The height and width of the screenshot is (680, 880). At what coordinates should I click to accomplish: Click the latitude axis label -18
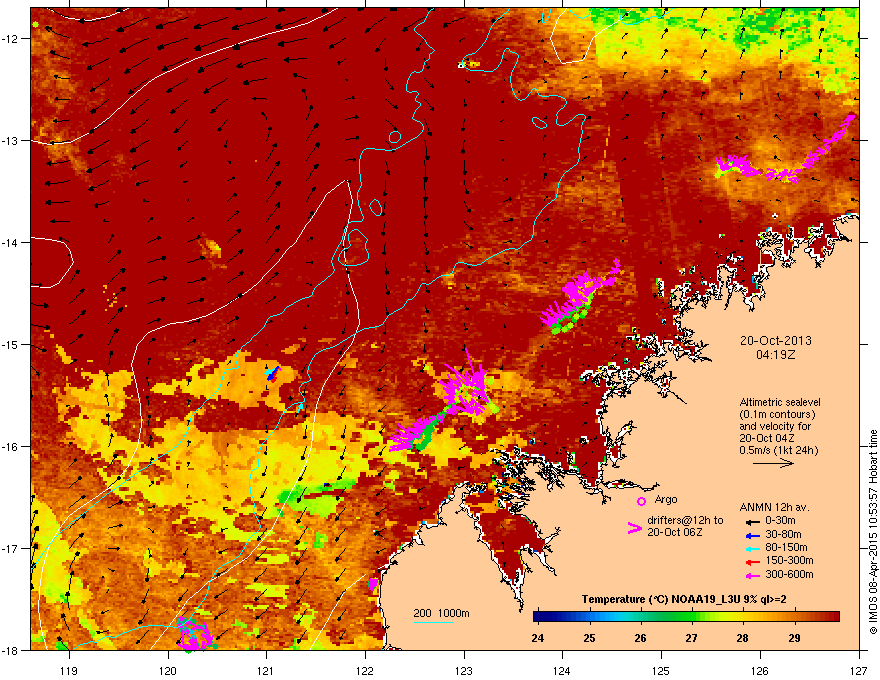point(11,650)
